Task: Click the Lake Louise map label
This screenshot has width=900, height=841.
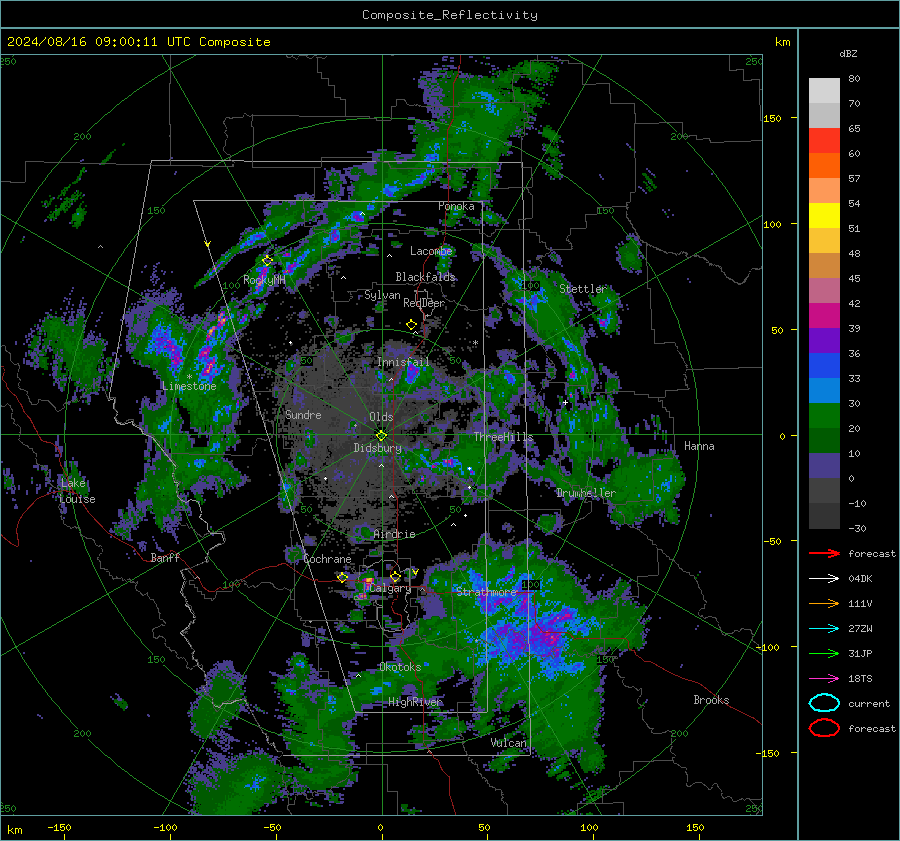Action: 78,491
